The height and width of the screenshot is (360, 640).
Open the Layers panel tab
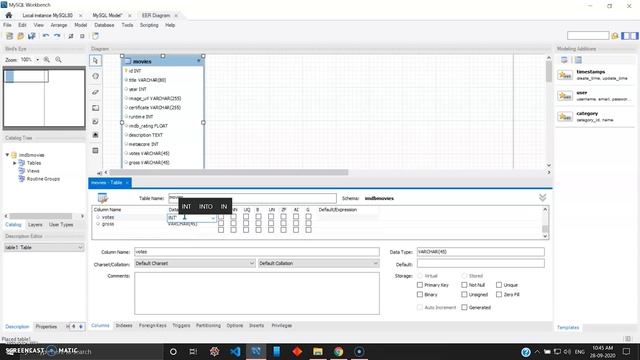35,225
